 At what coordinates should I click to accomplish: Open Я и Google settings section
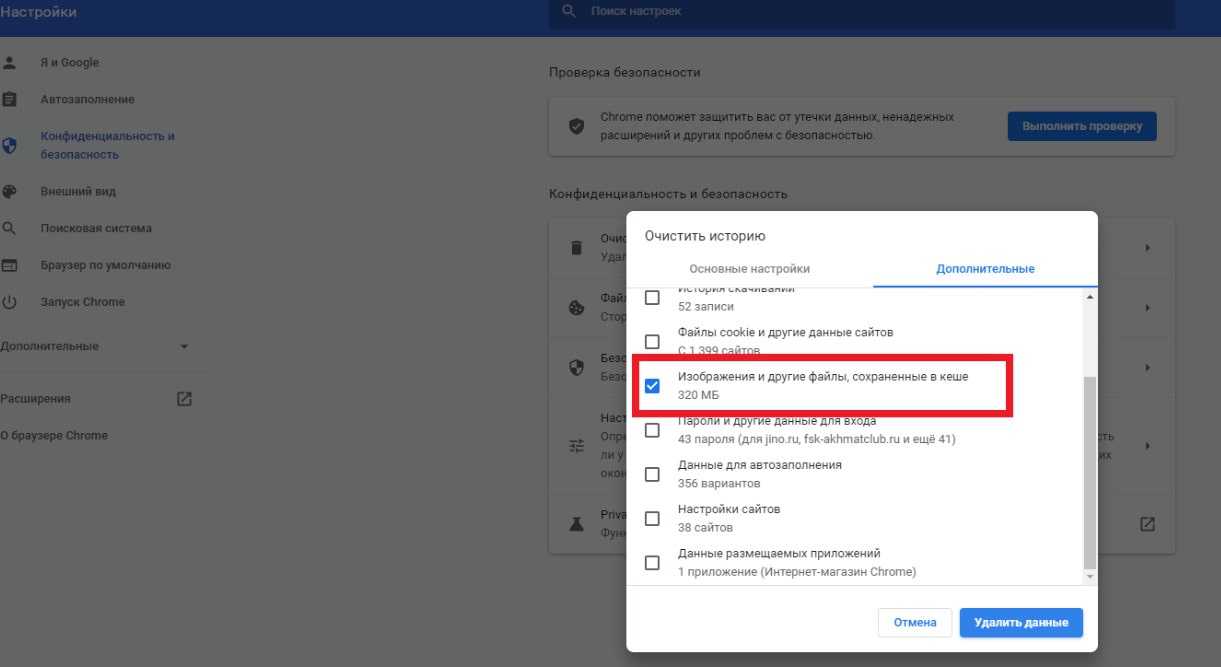click(70, 62)
